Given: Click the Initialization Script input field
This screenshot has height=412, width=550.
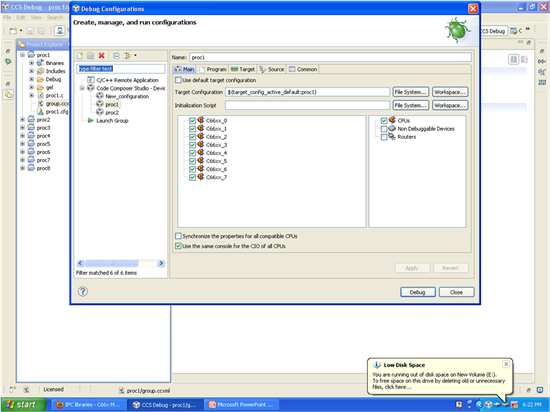Looking at the screenshot, I should [x=307, y=105].
